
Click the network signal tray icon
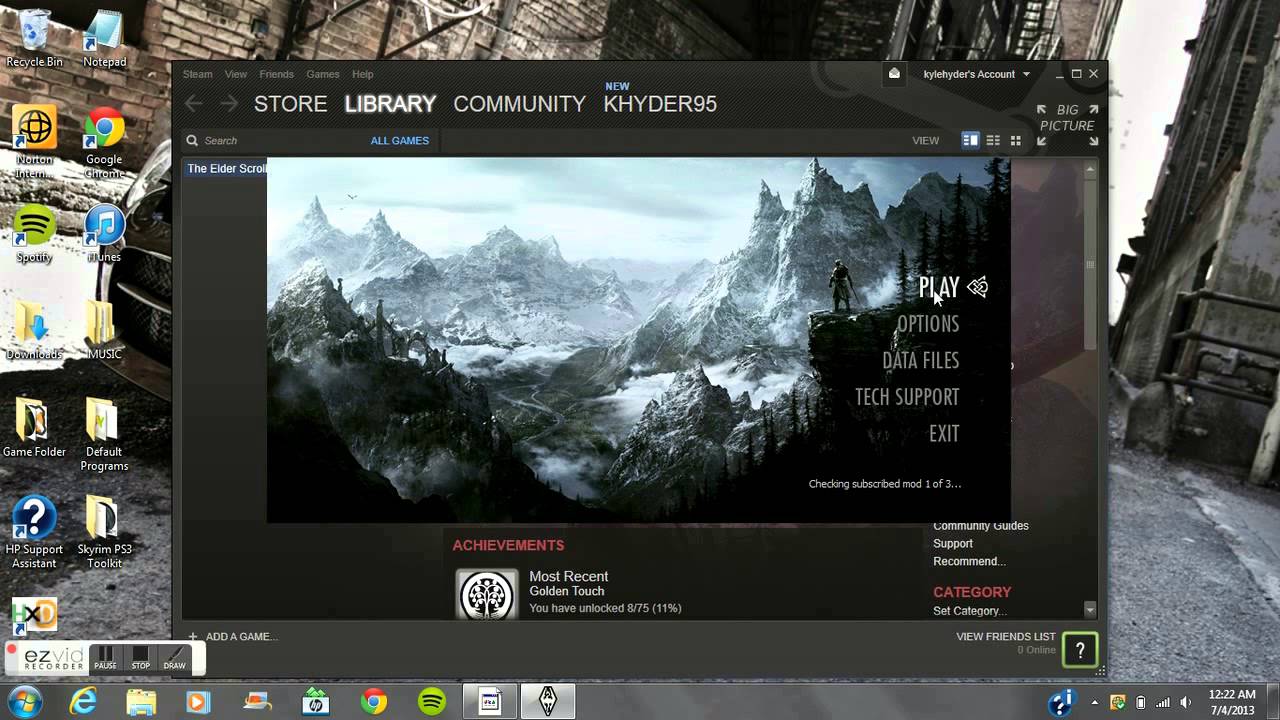click(x=1162, y=702)
